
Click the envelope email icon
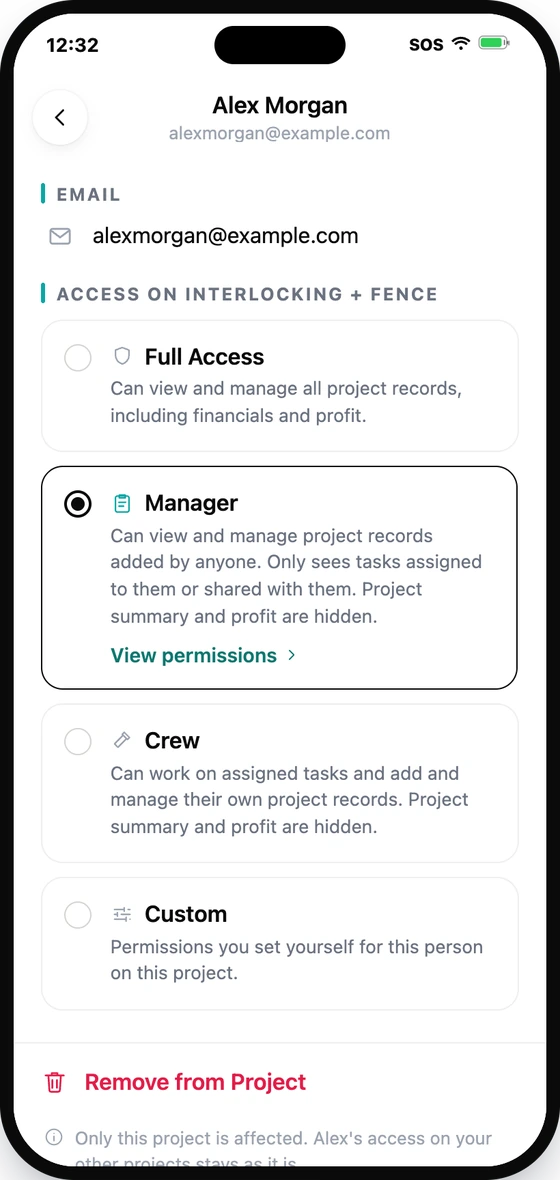60,236
